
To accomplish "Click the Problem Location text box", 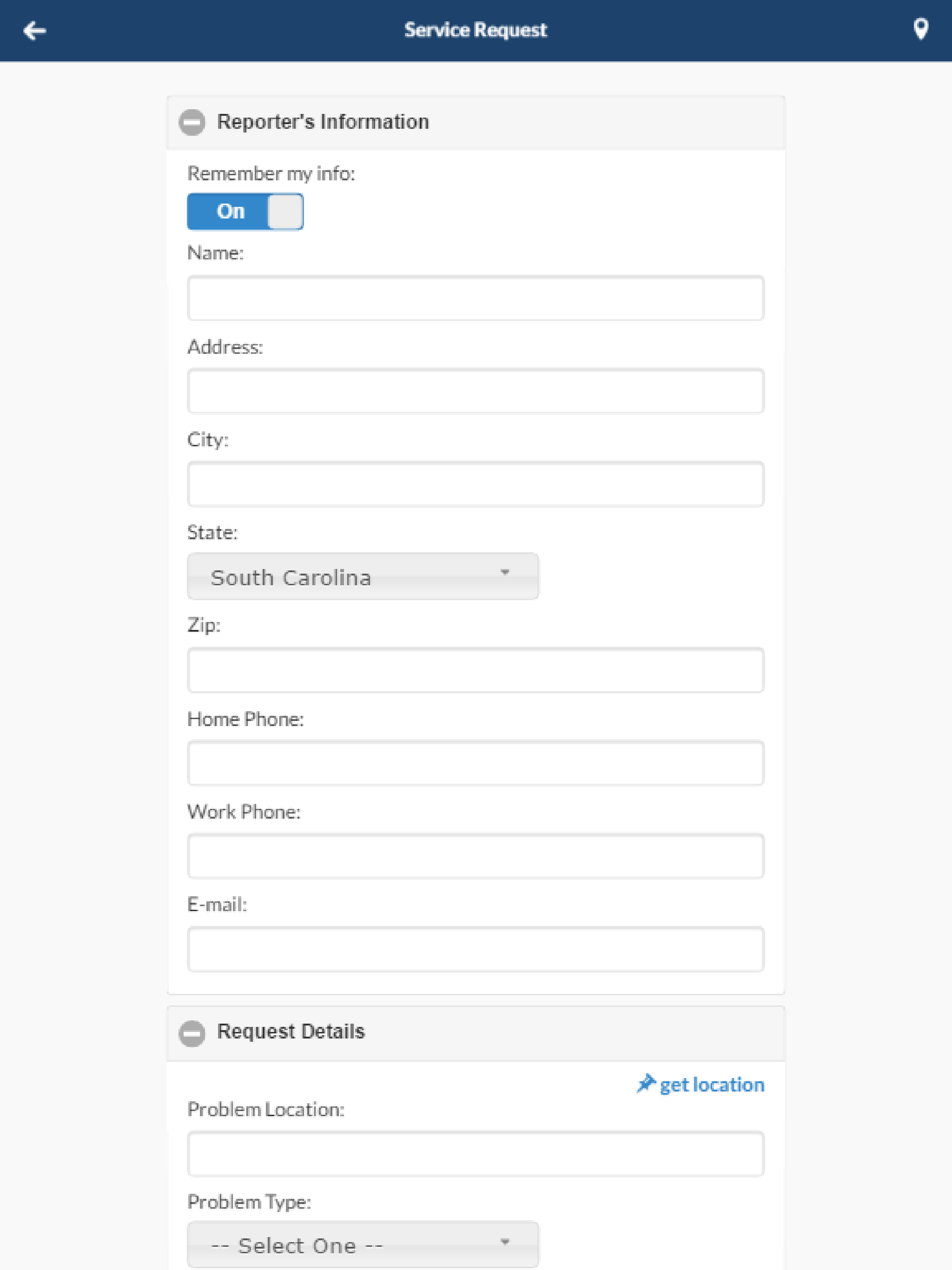I will (x=476, y=1154).
